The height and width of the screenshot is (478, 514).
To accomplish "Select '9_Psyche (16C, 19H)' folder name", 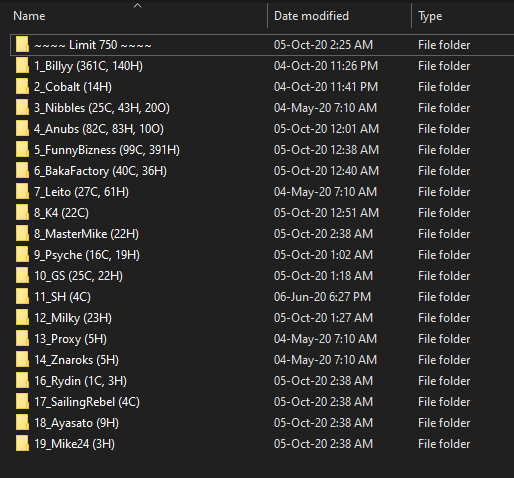I will 87,255.
